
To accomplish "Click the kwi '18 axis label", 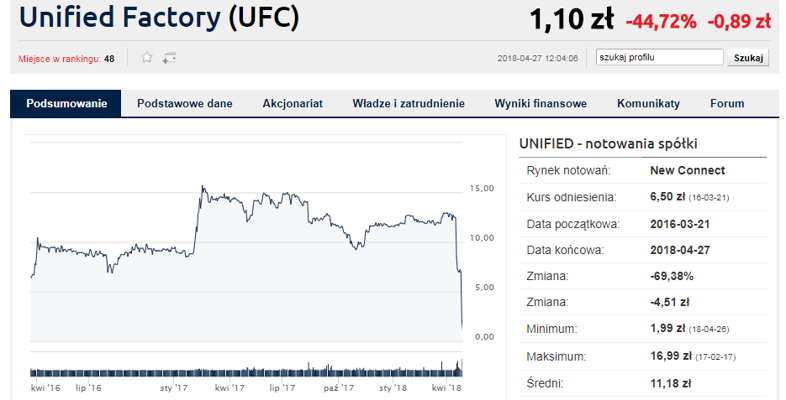I will pos(446,388).
